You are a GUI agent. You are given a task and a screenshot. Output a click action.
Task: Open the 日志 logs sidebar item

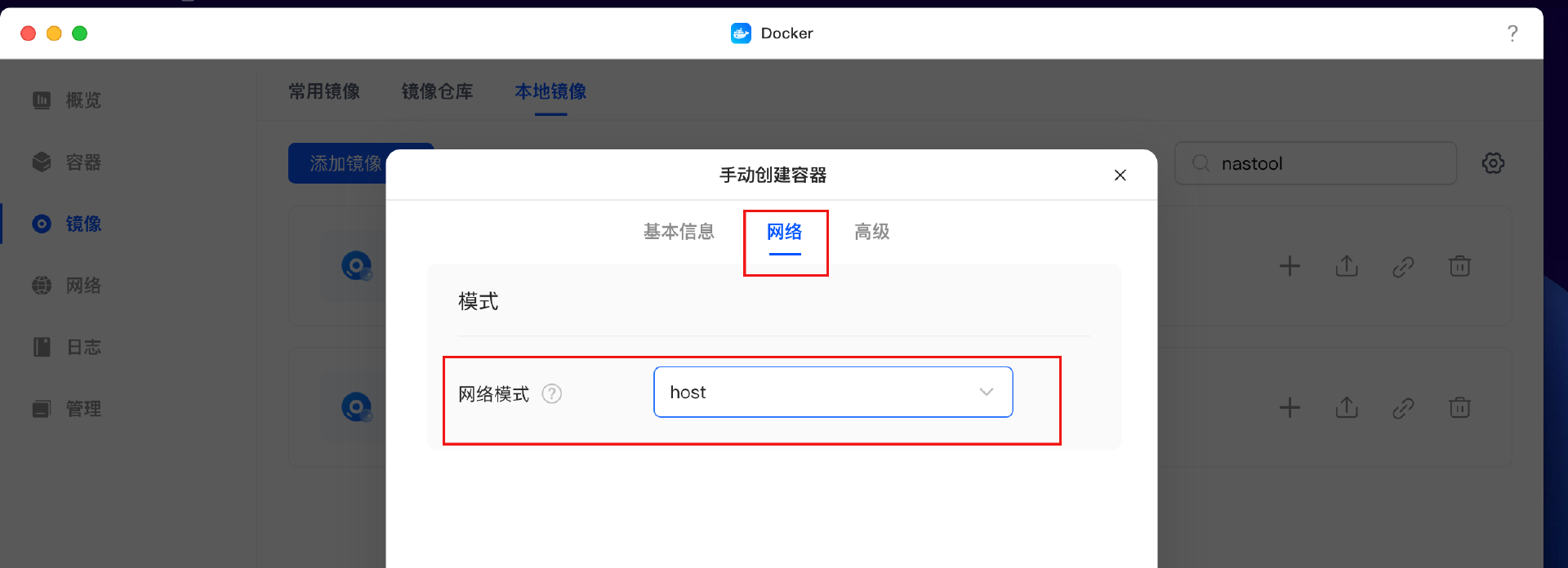[x=67, y=348]
